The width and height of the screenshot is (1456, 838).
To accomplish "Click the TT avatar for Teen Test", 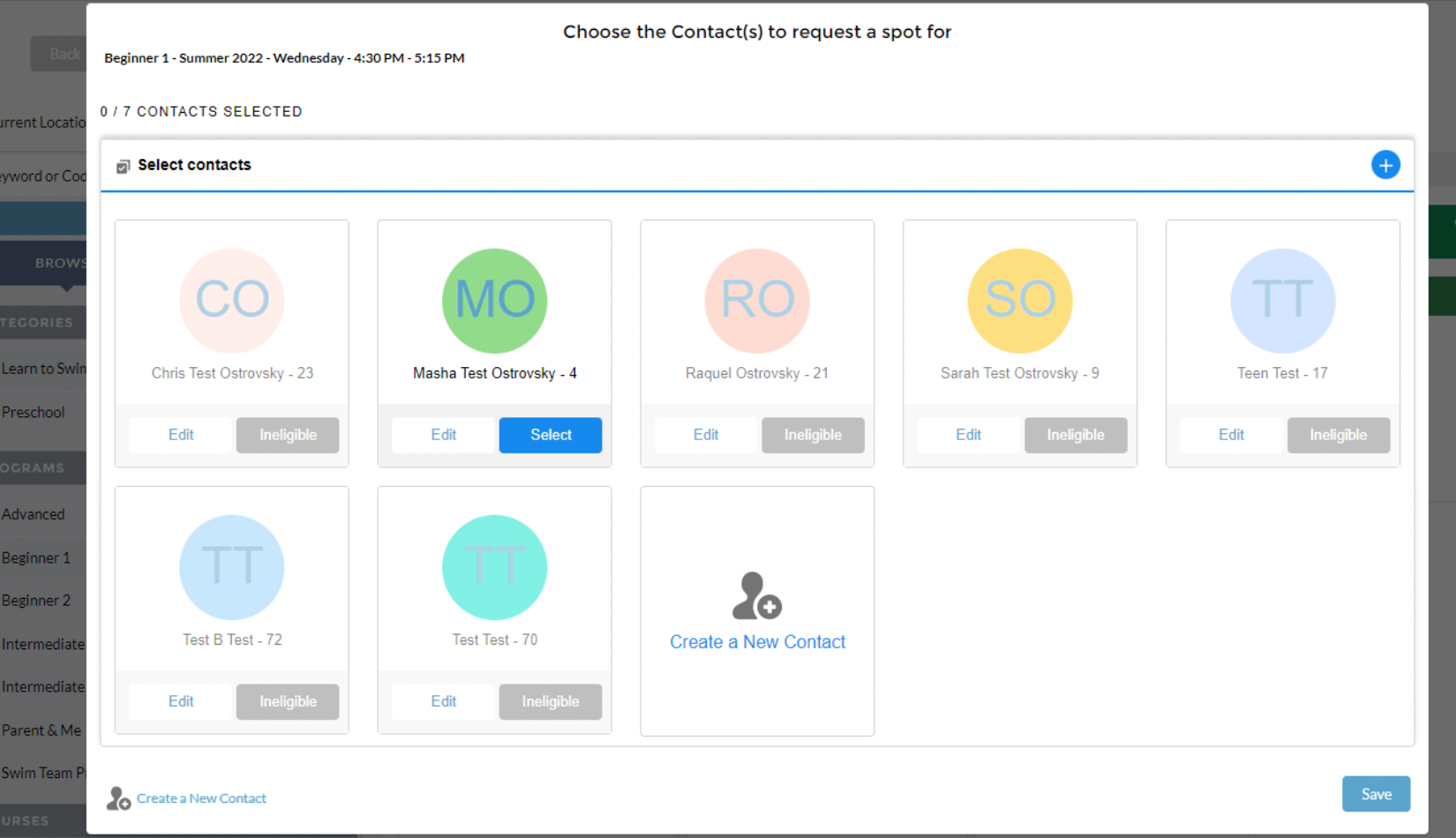I will click(x=1283, y=301).
